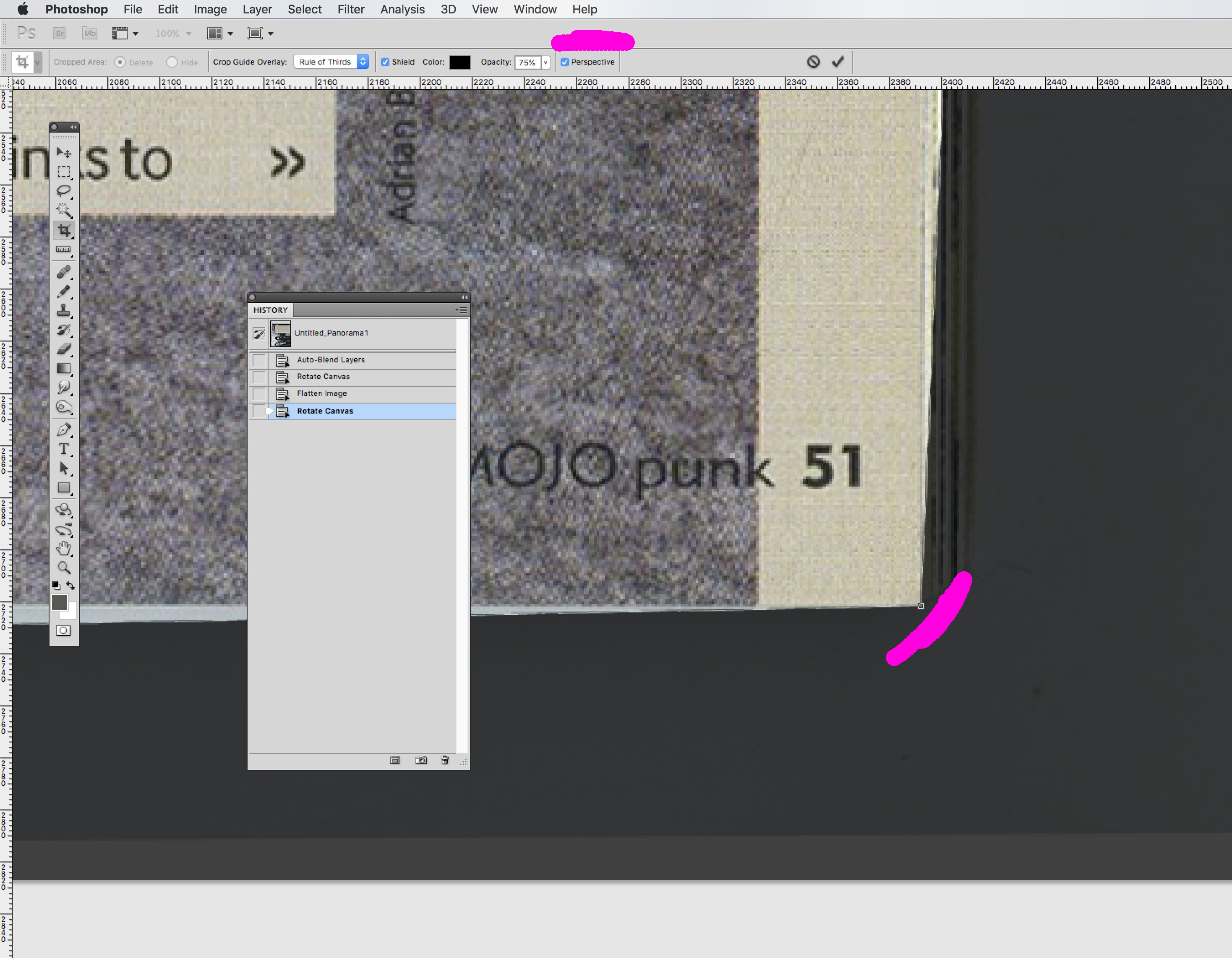Open the History panel options menu
1232x958 pixels.
[x=462, y=310]
